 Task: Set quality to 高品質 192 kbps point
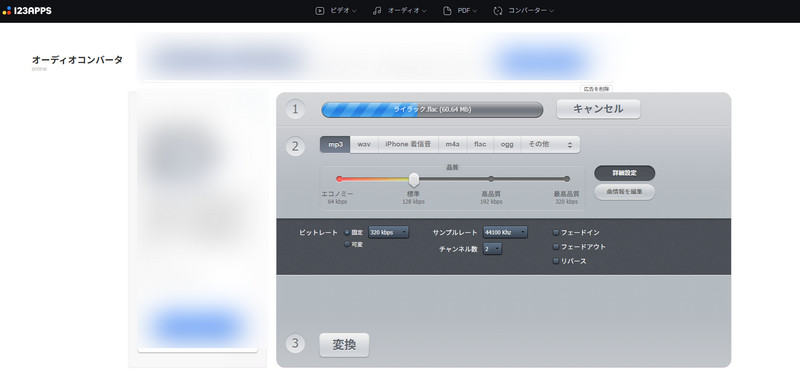(x=491, y=179)
